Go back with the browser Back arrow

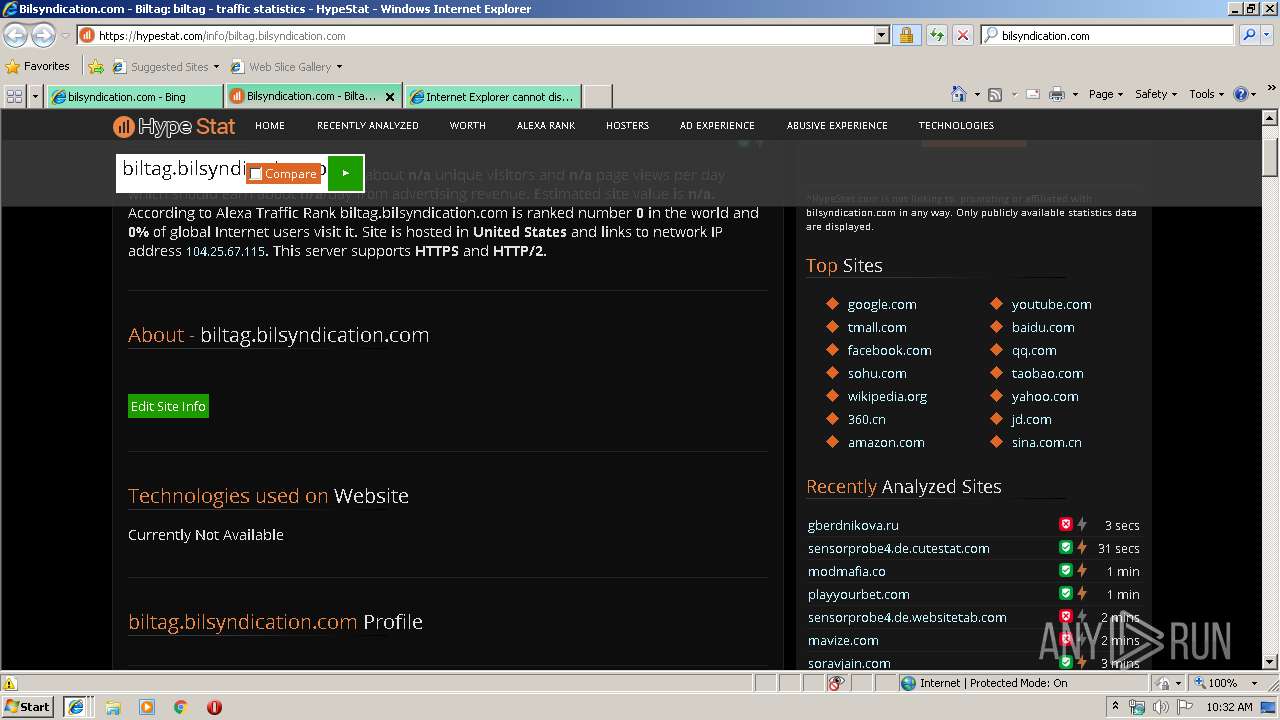(x=15, y=35)
